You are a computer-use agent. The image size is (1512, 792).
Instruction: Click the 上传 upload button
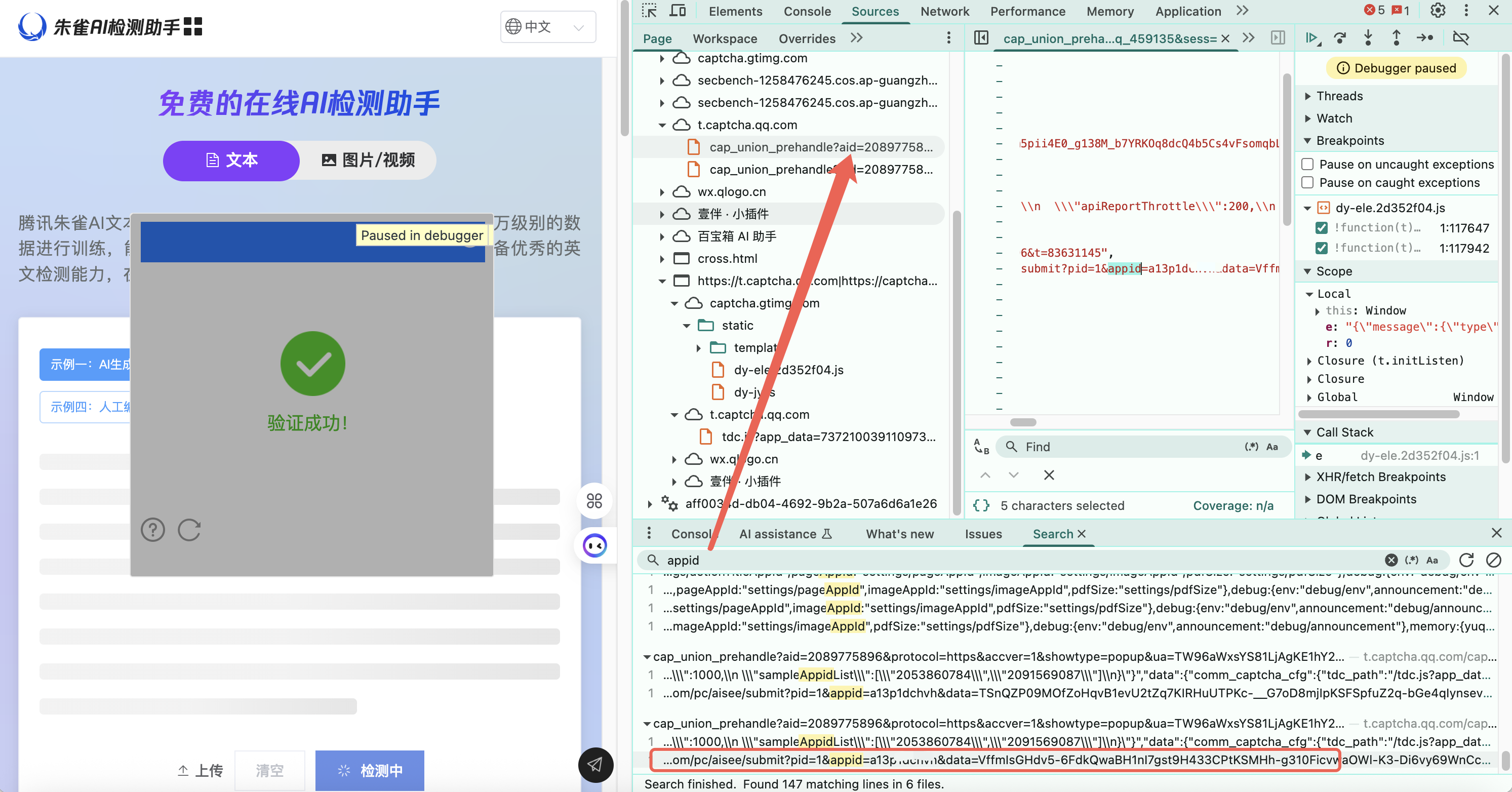tap(201, 770)
